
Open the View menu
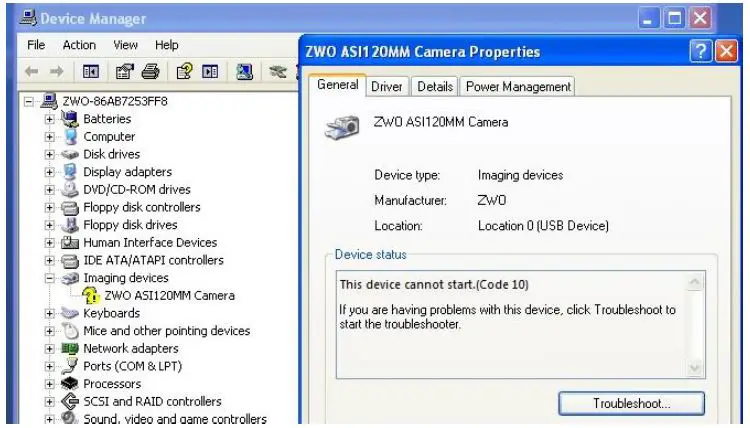tap(125, 45)
